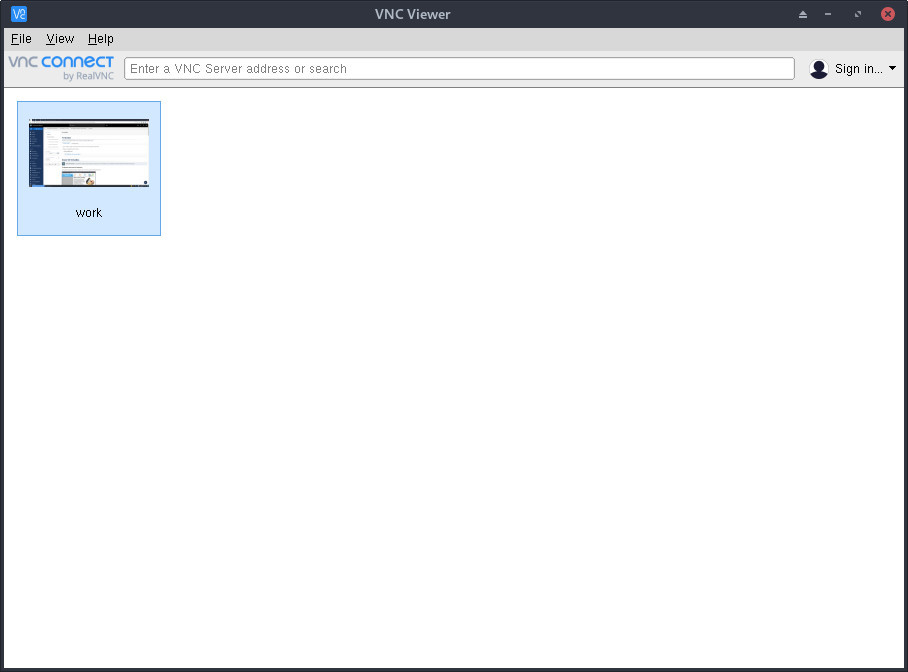908x672 pixels.
Task: Close the VNC Viewer window
Action: pos(888,14)
